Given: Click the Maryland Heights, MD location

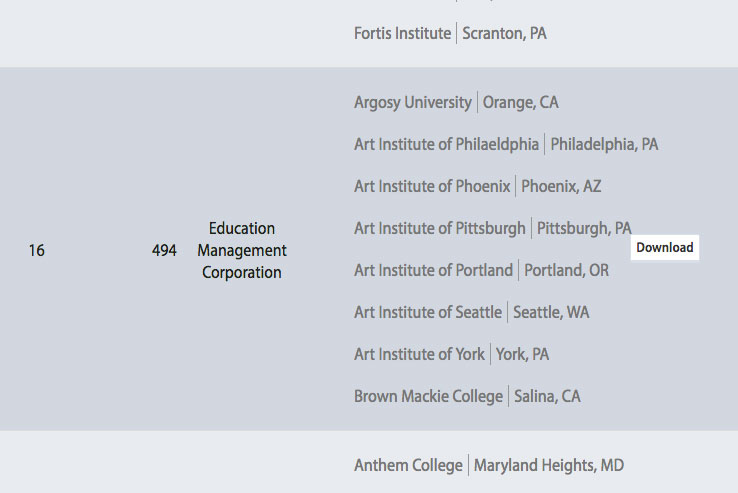Looking at the screenshot, I should pyautogui.click(x=549, y=465).
